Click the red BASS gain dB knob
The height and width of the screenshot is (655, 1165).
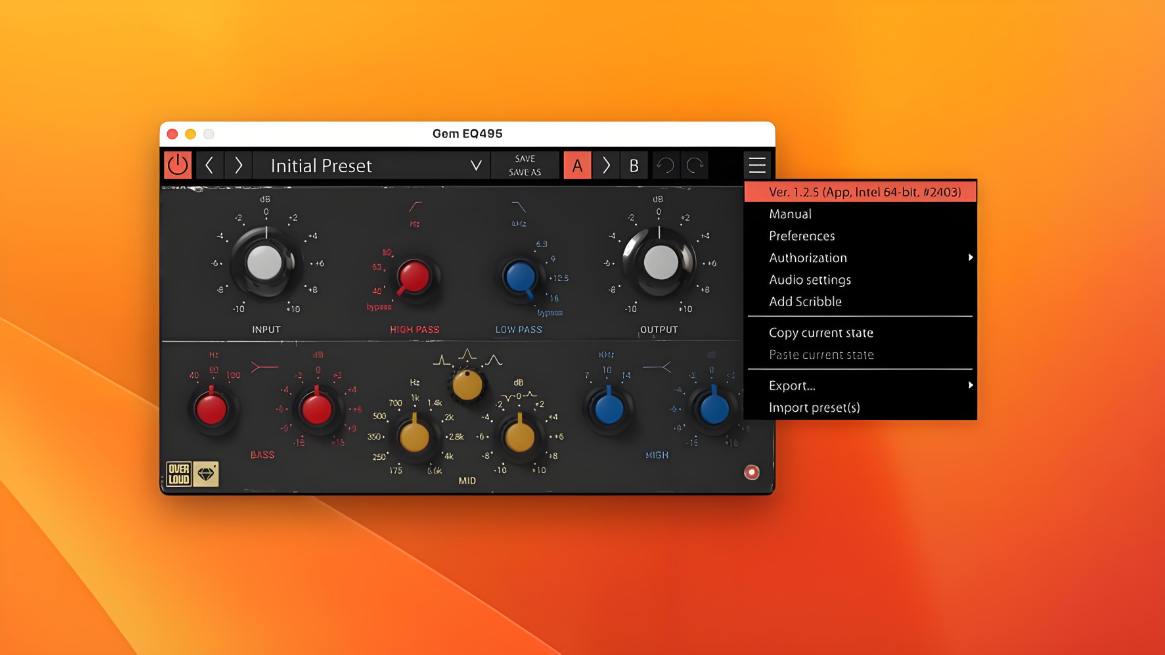pyautogui.click(x=317, y=408)
